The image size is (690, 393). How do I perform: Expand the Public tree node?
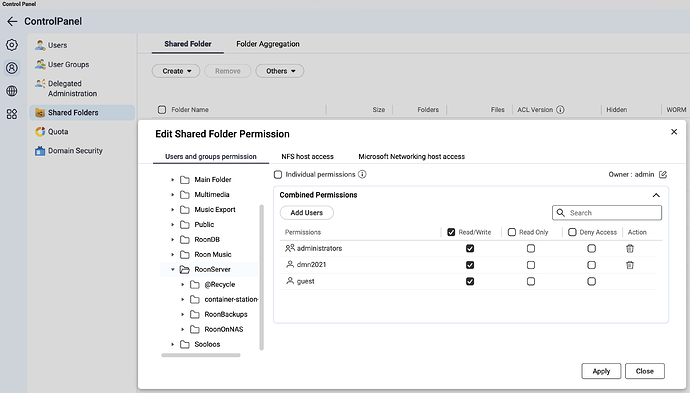click(x=172, y=224)
